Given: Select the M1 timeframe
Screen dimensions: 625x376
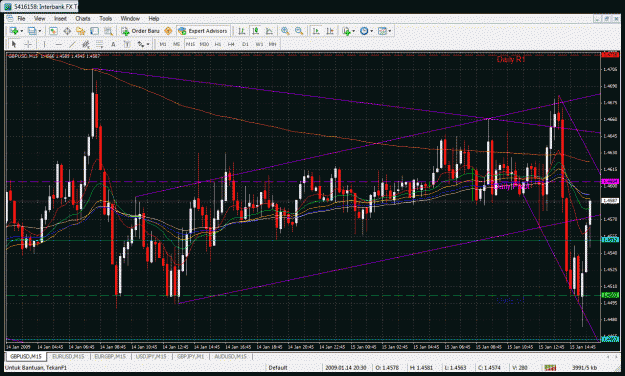Looking at the screenshot, I should [163, 44].
